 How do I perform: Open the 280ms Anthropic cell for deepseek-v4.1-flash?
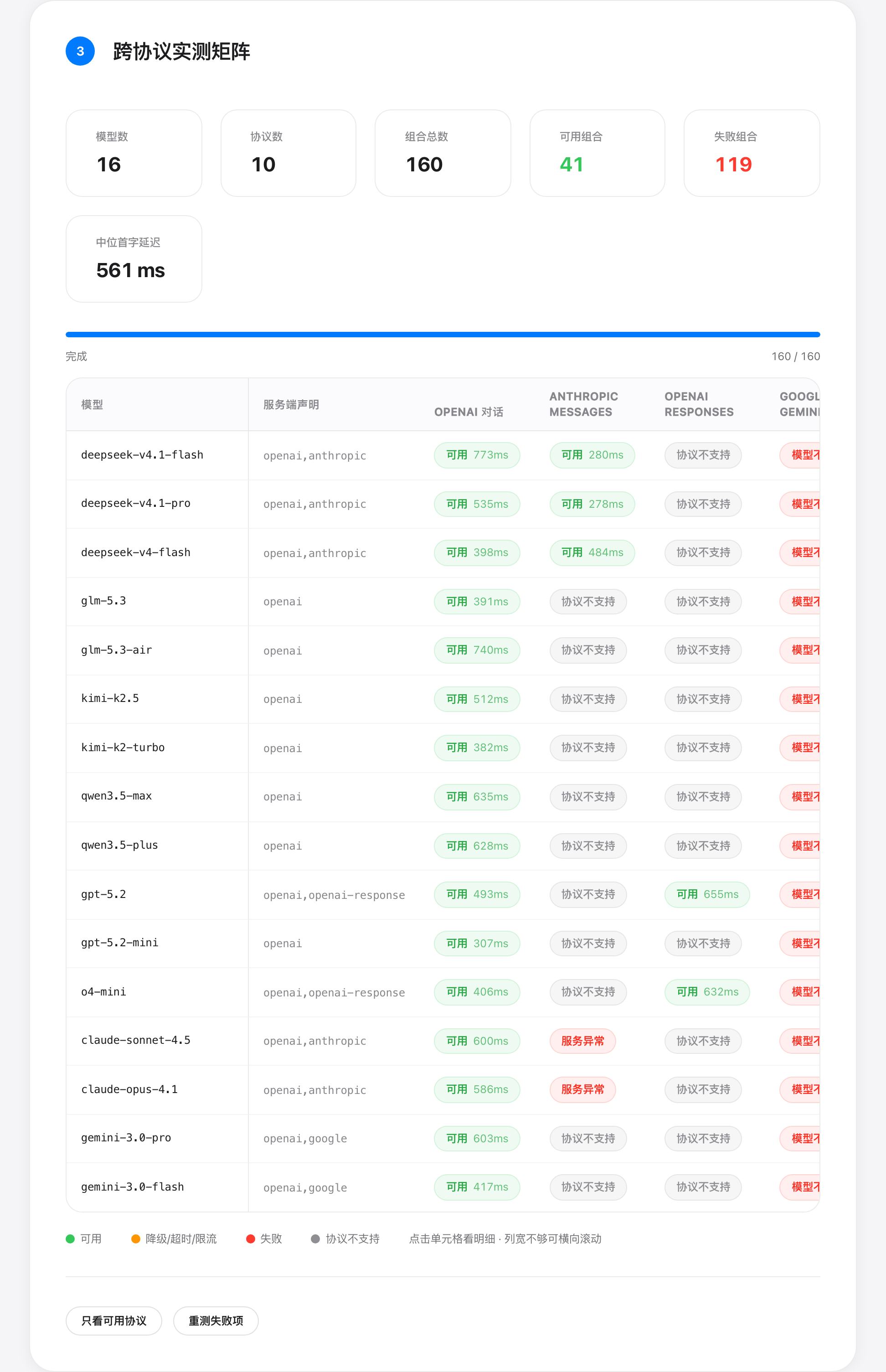[x=592, y=455]
